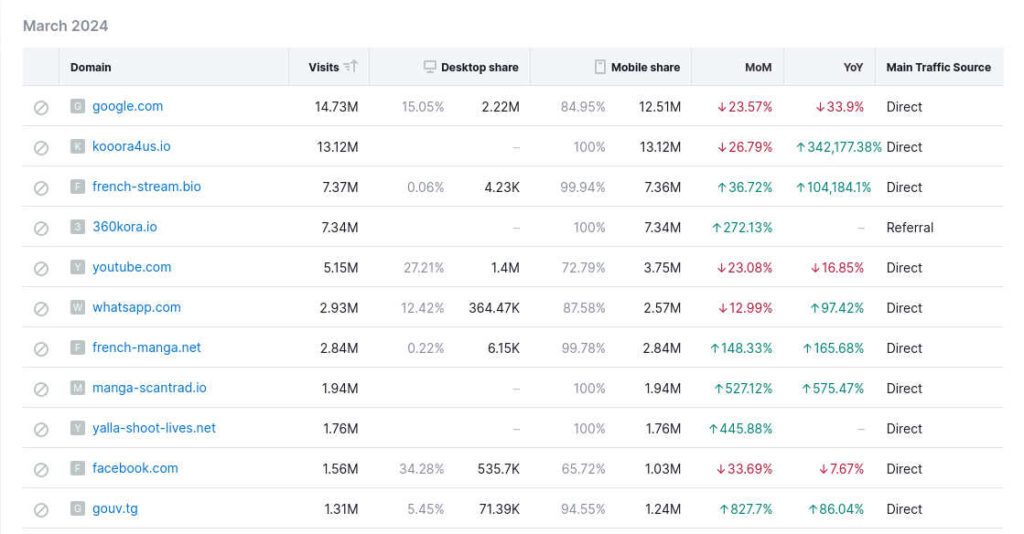1024x534 pixels.
Task: Click the 148.33% MoM value
Action: click(x=741, y=349)
